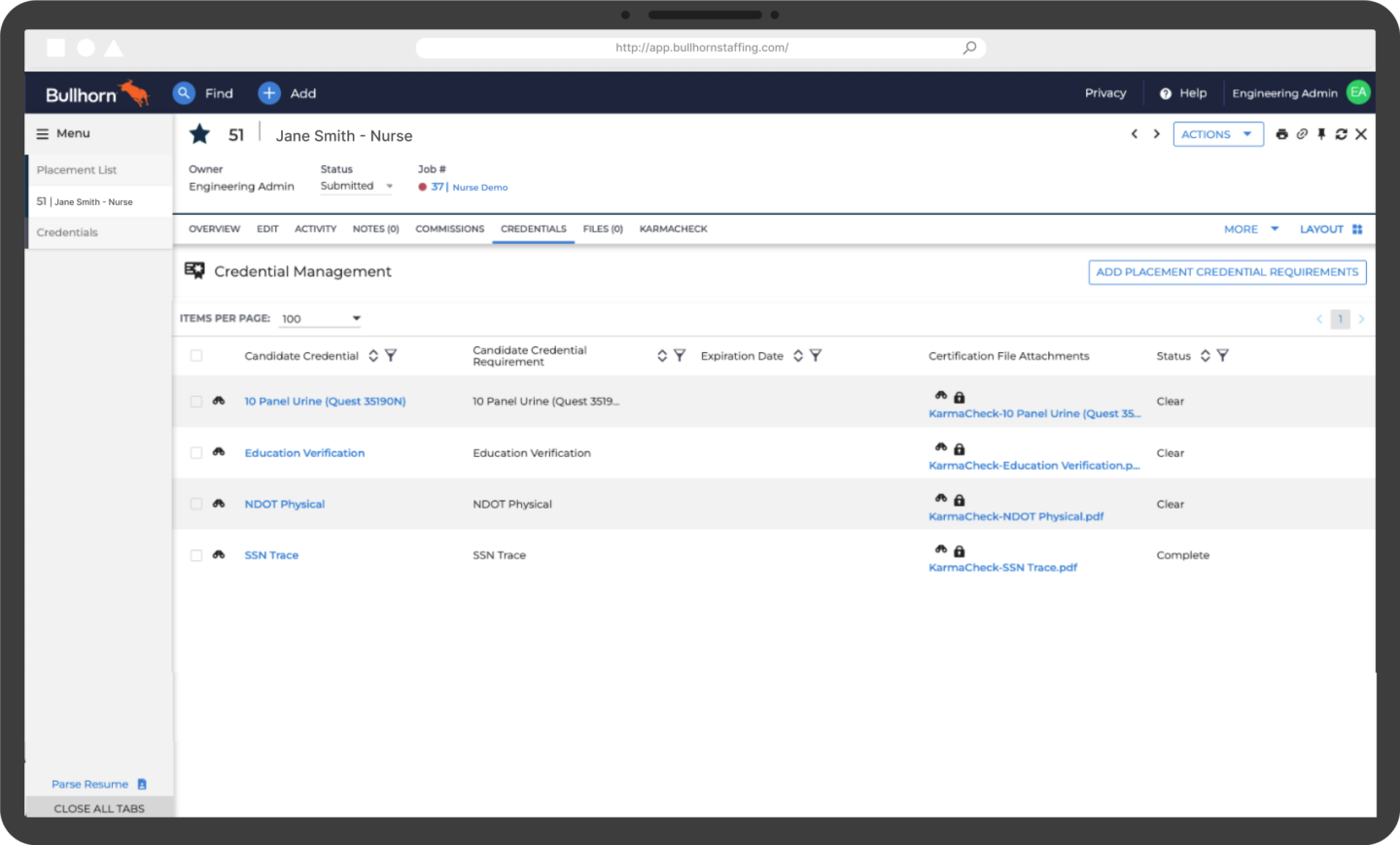Sort the Status column
This screenshot has height=845, width=1400.
coord(1206,356)
